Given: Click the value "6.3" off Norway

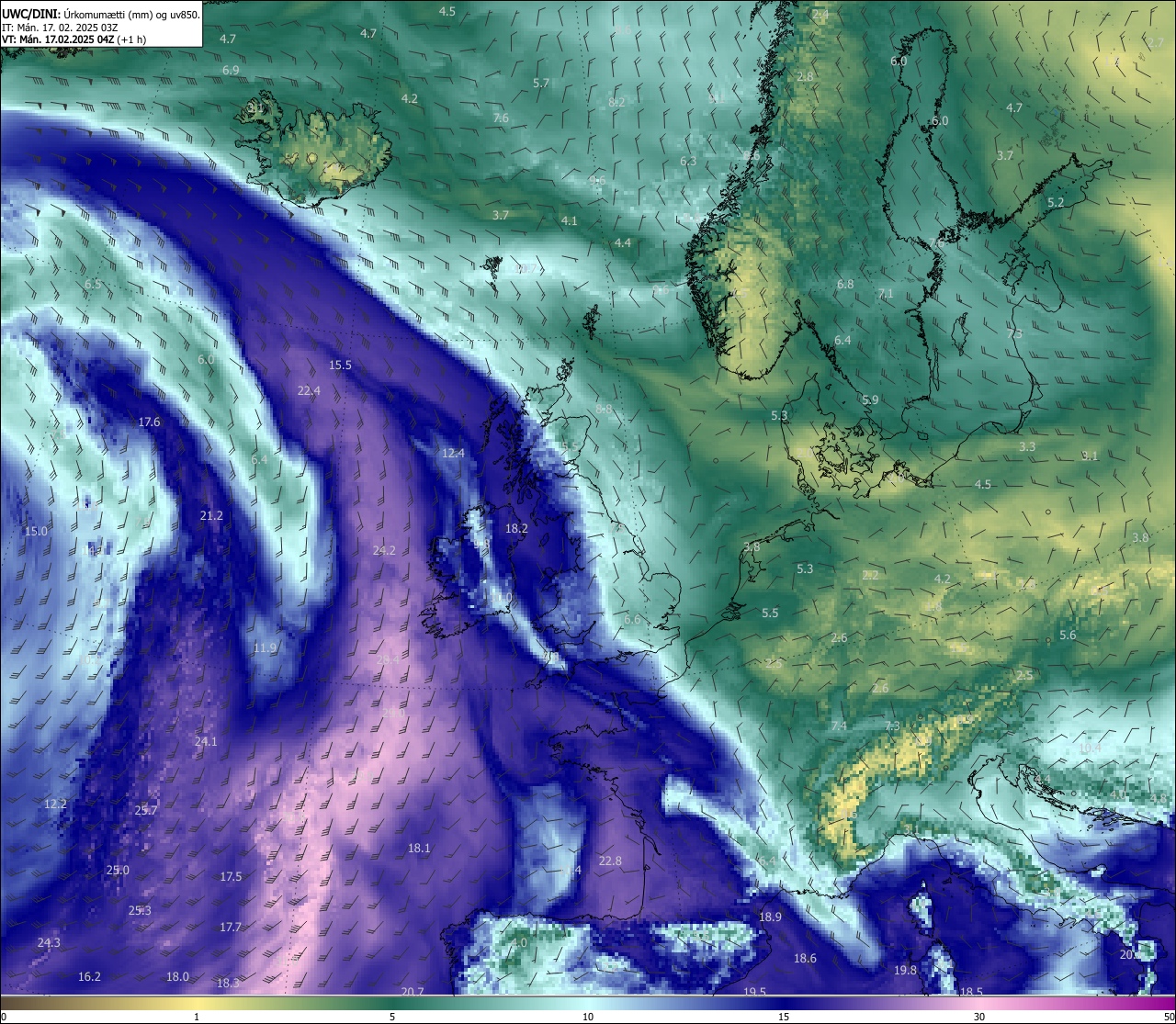Looking at the screenshot, I should pyautogui.click(x=687, y=161).
